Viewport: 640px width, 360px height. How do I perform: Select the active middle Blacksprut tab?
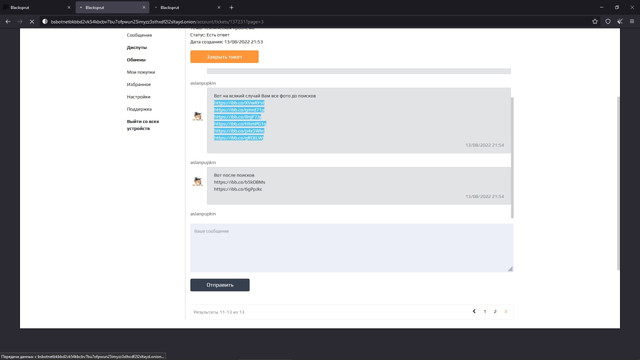112,7
